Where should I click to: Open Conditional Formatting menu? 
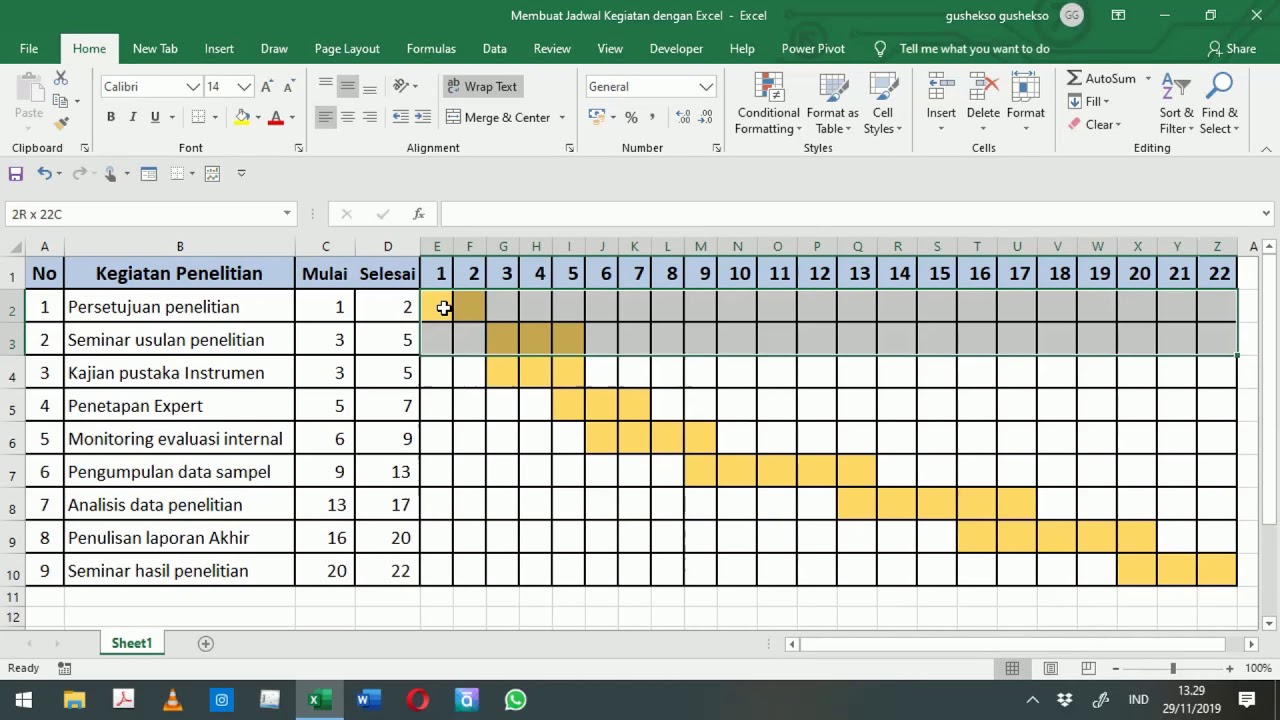[x=768, y=104]
